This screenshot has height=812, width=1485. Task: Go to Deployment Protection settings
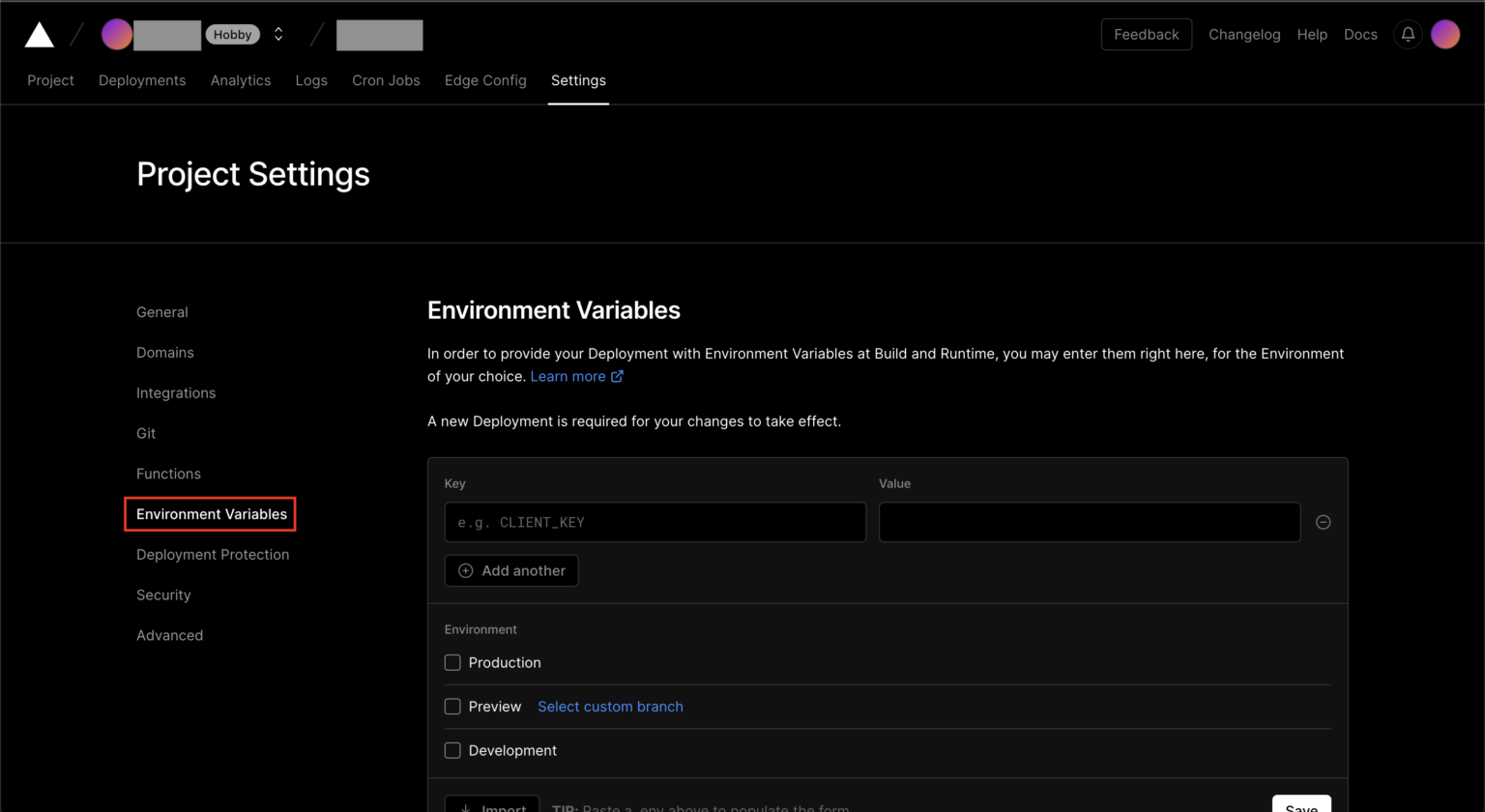click(x=213, y=554)
